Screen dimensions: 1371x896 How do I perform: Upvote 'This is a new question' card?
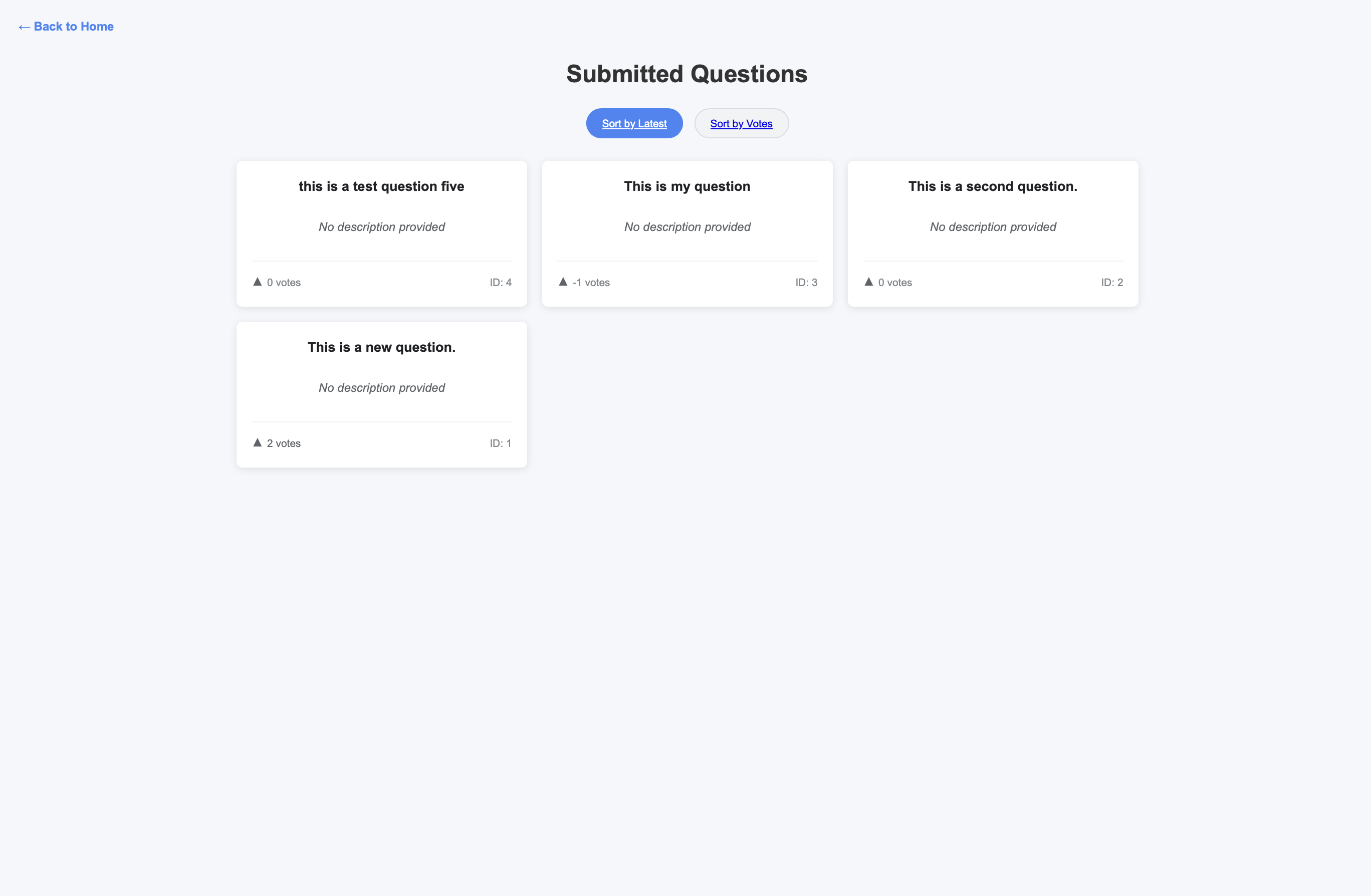pos(258,442)
